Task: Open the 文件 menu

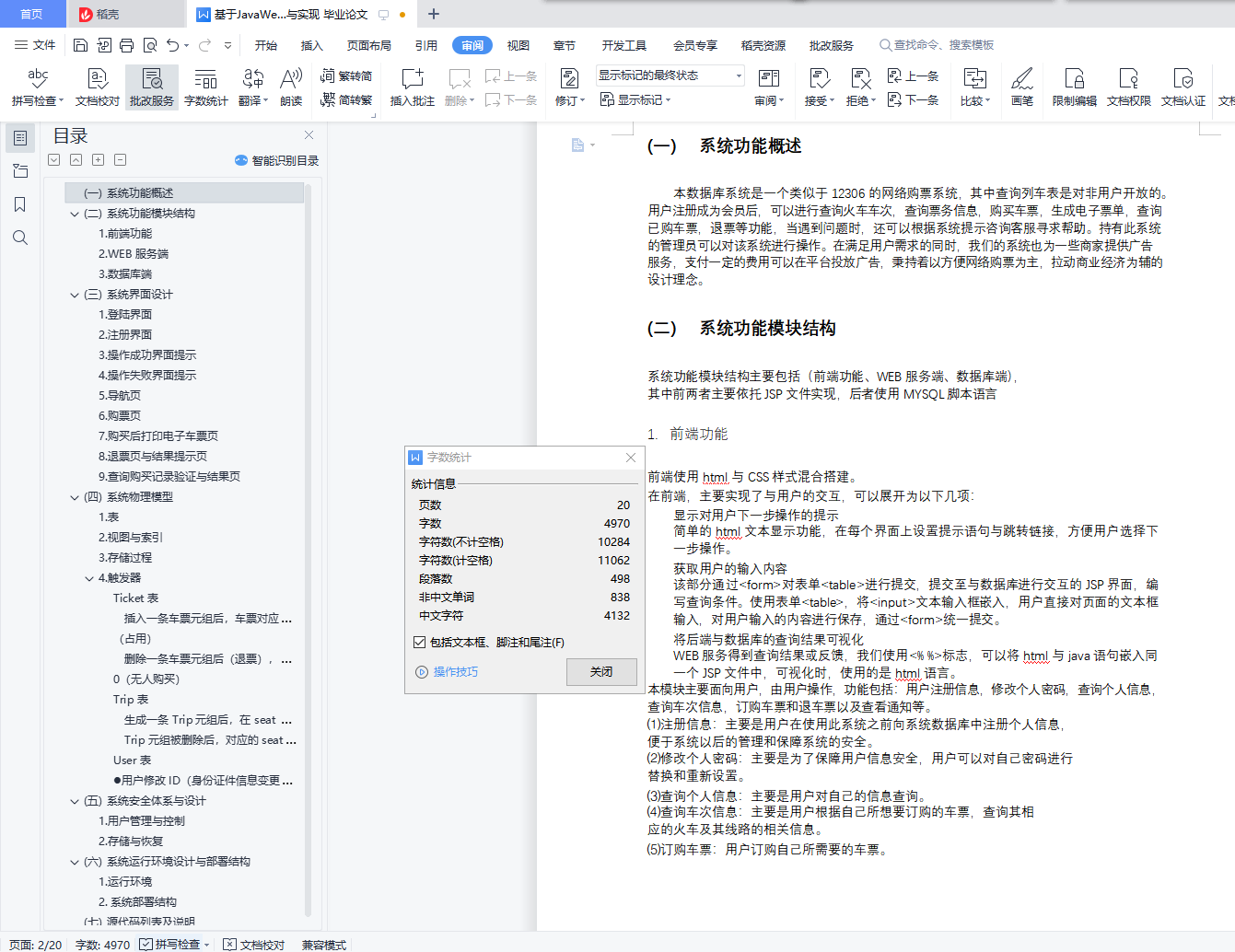Action: [x=35, y=45]
